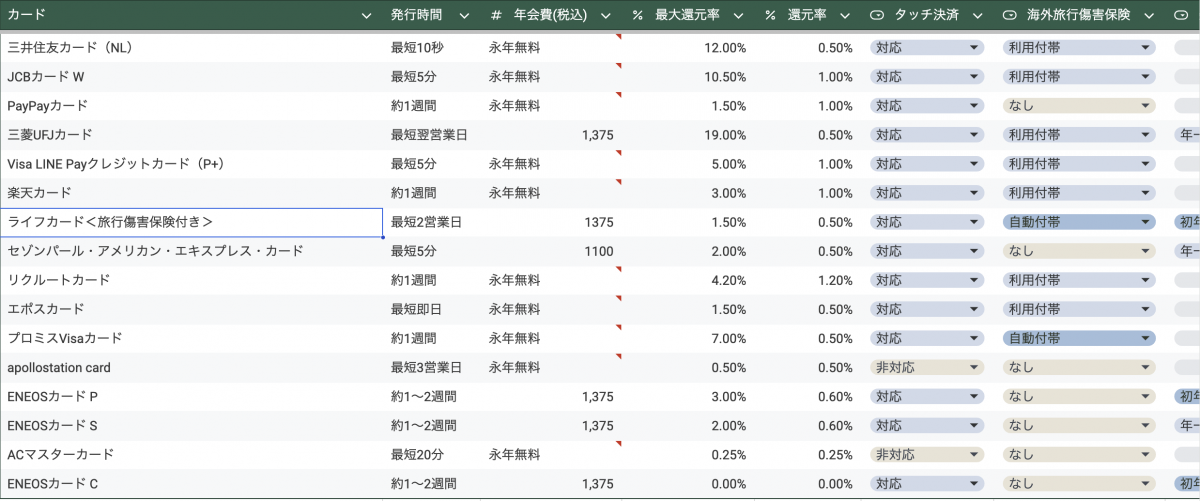The height and width of the screenshot is (501, 1200).
Task: Click the number type icon beside 年会費(税込)
Action: click(x=496, y=16)
